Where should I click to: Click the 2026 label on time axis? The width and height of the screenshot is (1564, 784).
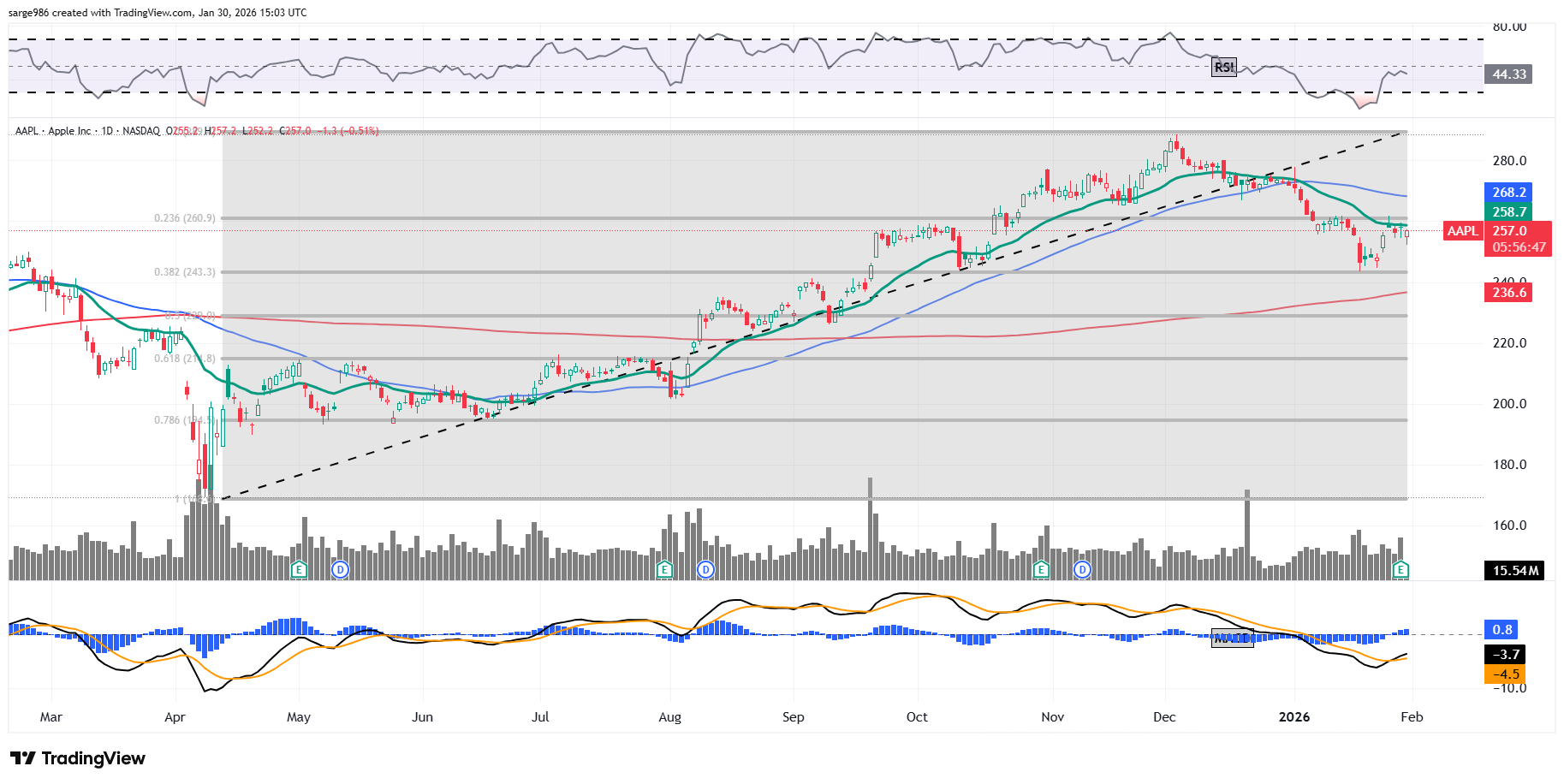click(1293, 717)
